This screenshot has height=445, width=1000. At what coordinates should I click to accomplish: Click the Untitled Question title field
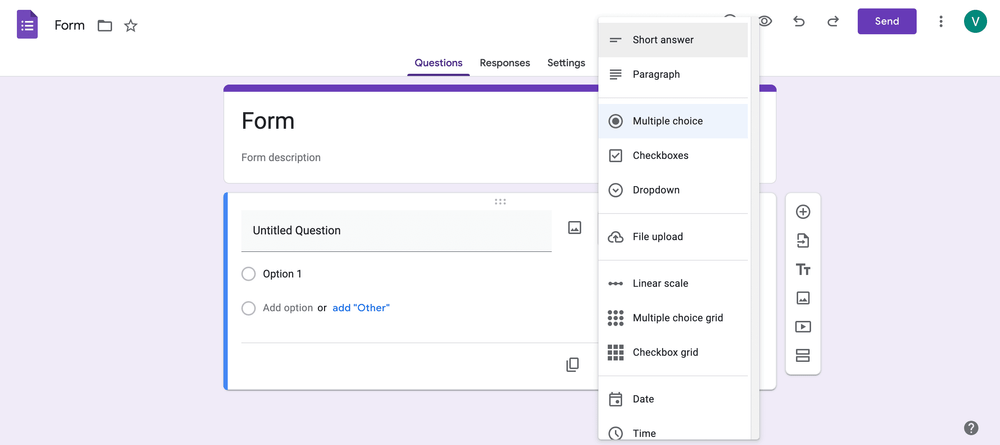click(x=396, y=231)
